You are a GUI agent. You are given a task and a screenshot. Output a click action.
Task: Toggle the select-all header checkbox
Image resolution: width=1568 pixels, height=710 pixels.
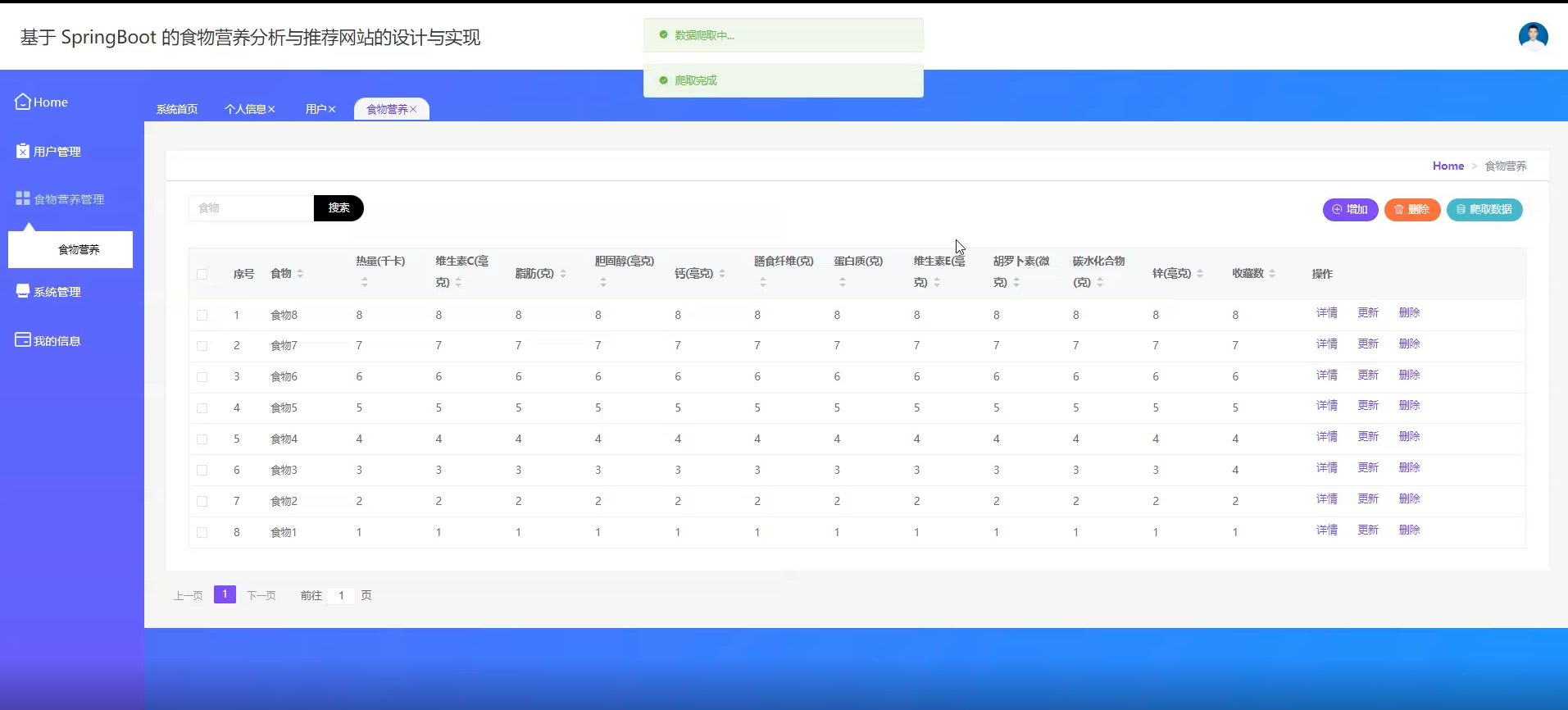[202, 274]
